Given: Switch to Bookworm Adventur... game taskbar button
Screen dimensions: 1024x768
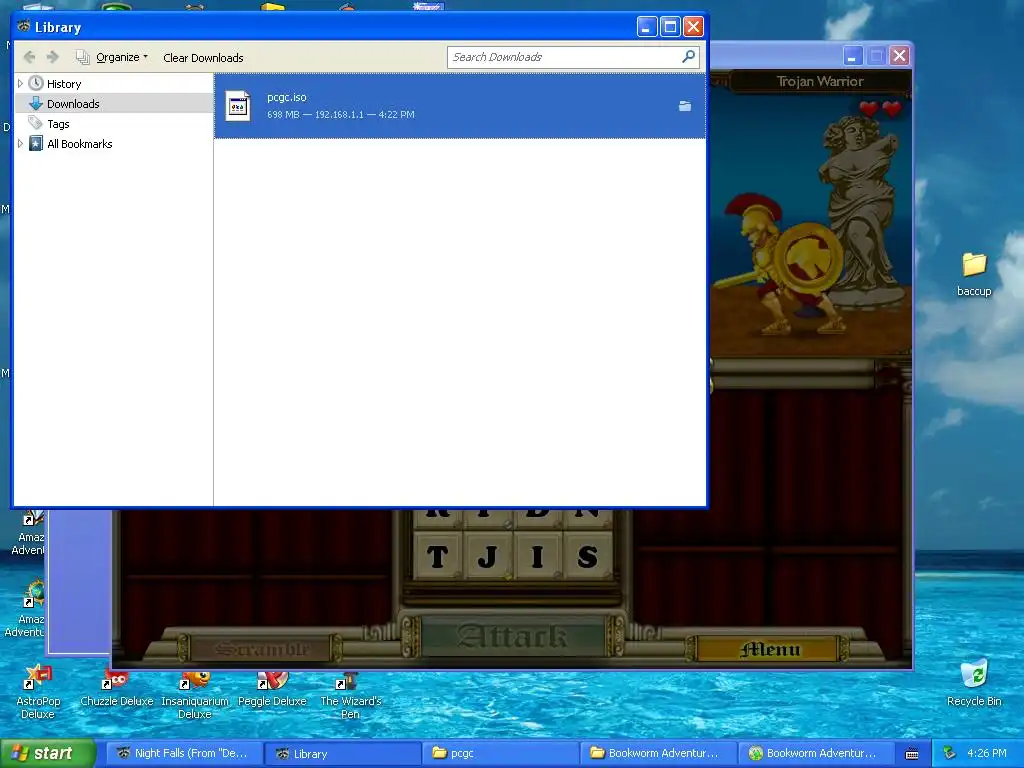Looking at the screenshot, I should 816,753.
